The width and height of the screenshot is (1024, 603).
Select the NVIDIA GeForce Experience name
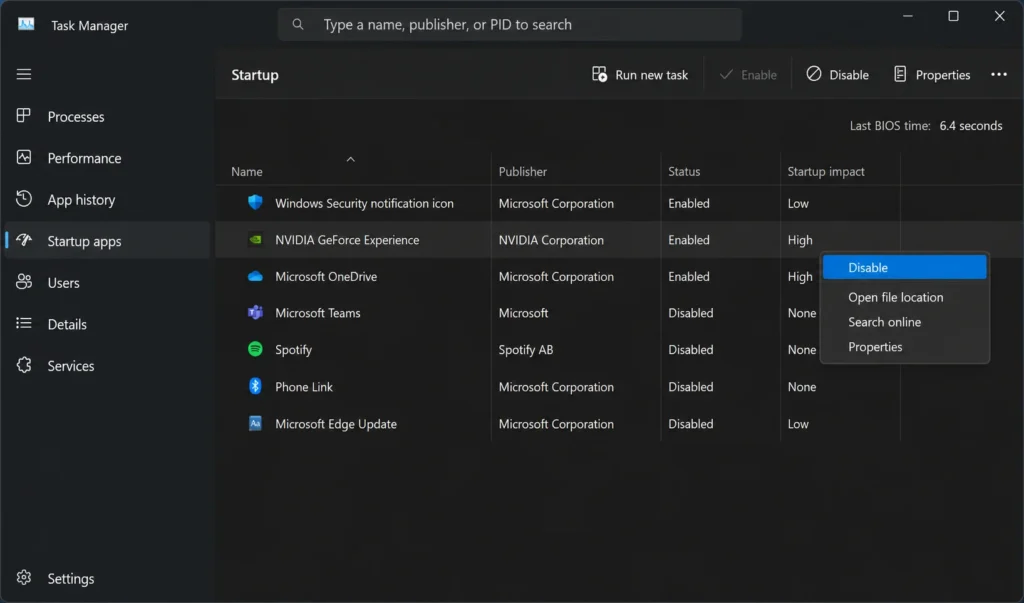click(x=347, y=240)
